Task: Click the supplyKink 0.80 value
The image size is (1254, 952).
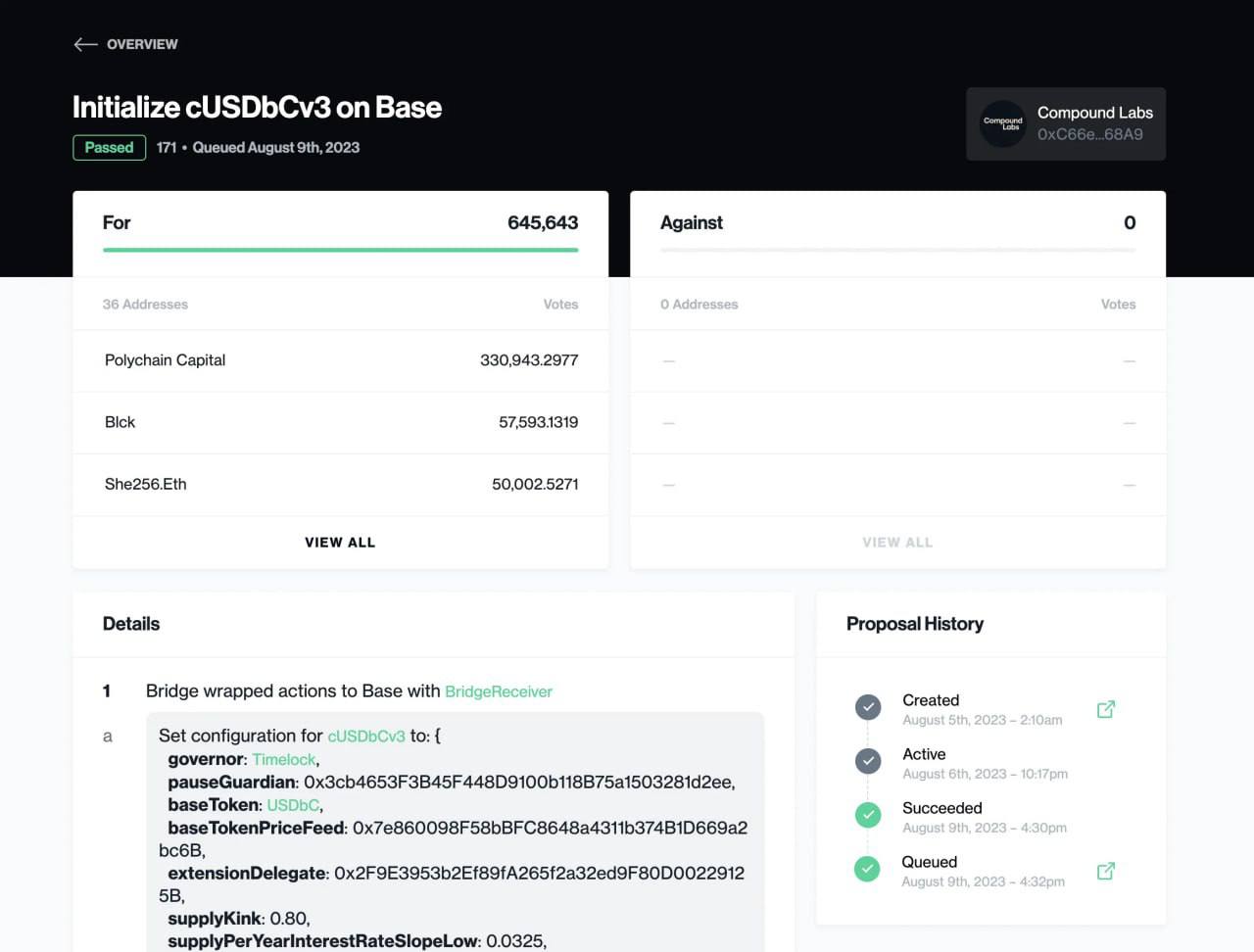Action: [x=288, y=919]
